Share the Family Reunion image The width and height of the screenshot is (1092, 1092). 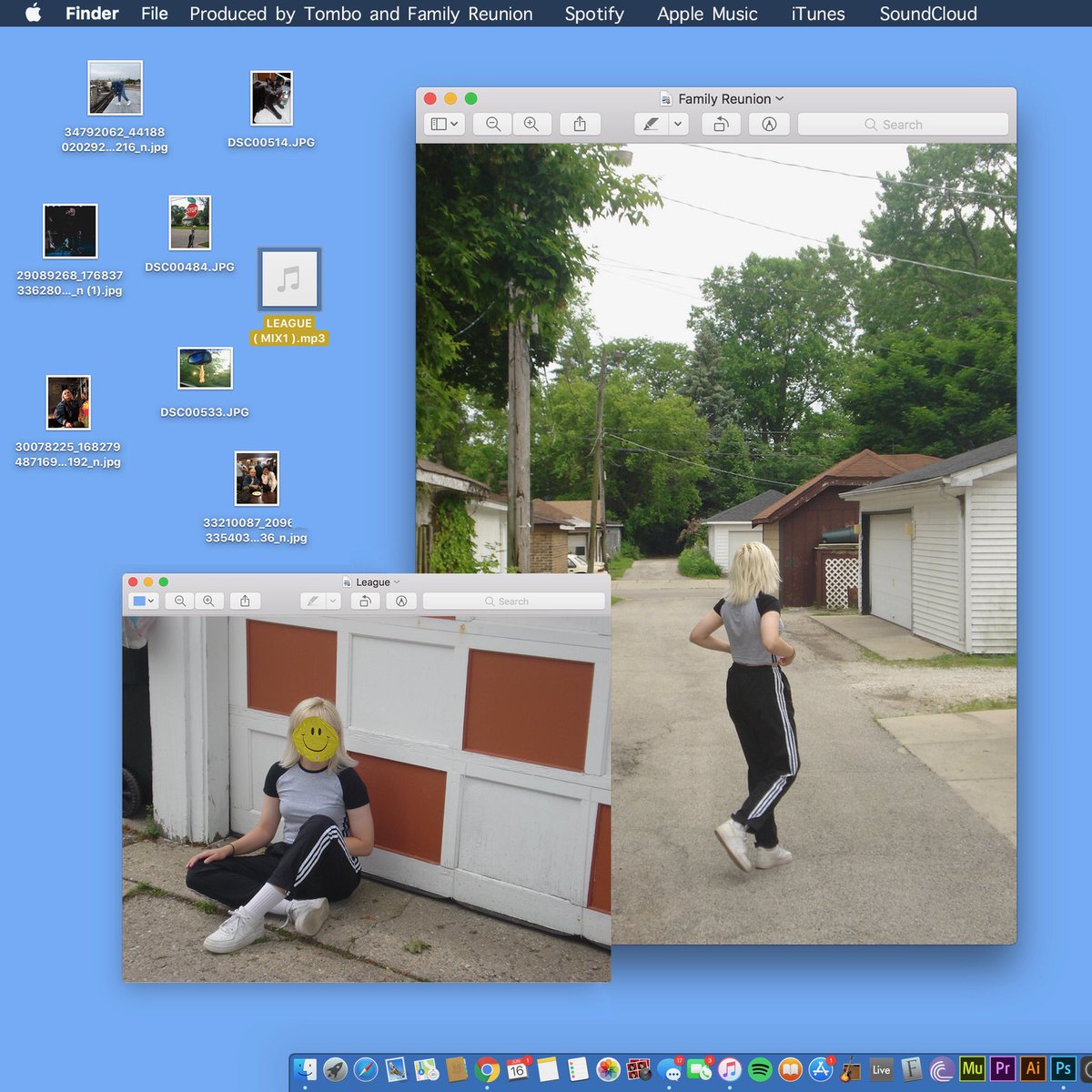(x=580, y=124)
